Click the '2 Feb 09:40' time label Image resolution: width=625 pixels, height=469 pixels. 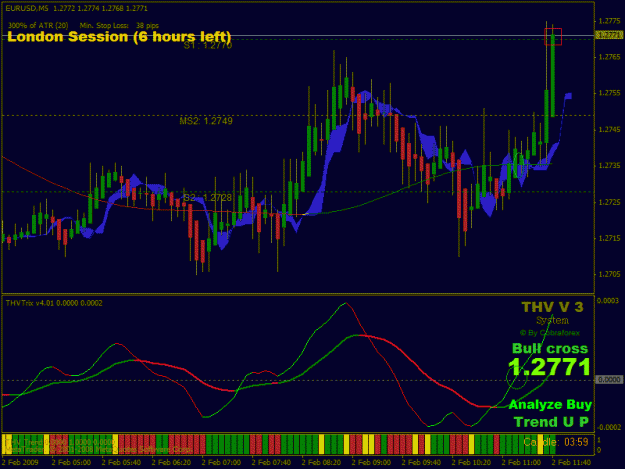(421, 463)
